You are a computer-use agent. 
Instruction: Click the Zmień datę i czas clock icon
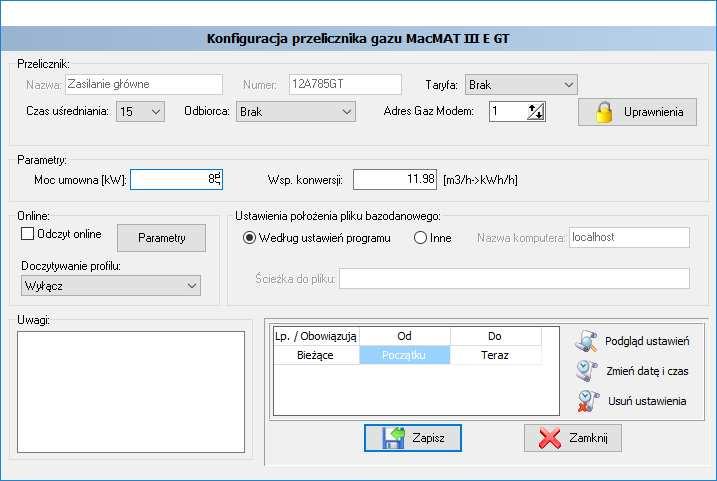tap(586, 371)
